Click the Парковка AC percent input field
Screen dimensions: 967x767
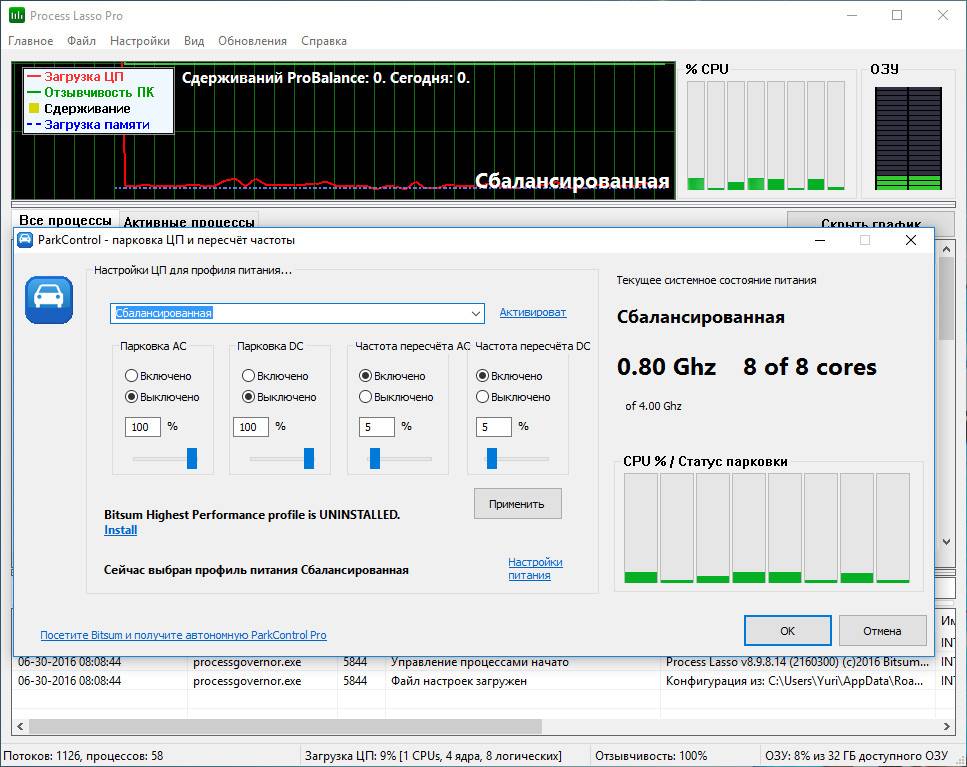(x=143, y=427)
